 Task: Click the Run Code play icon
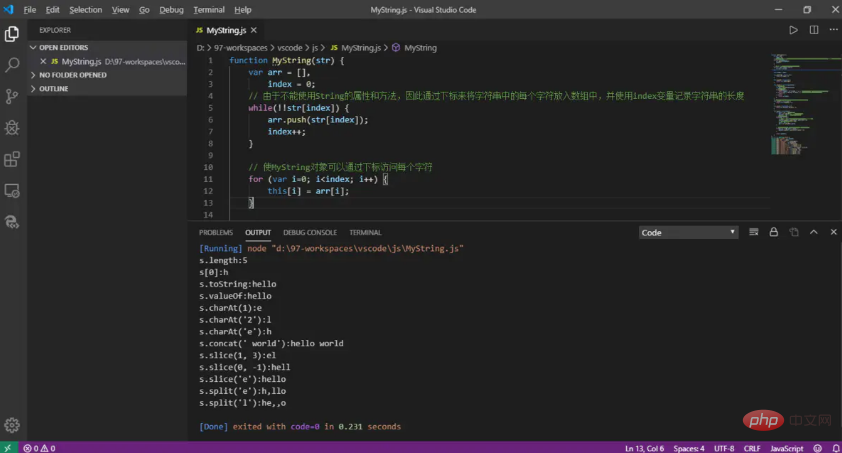[x=793, y=30]
